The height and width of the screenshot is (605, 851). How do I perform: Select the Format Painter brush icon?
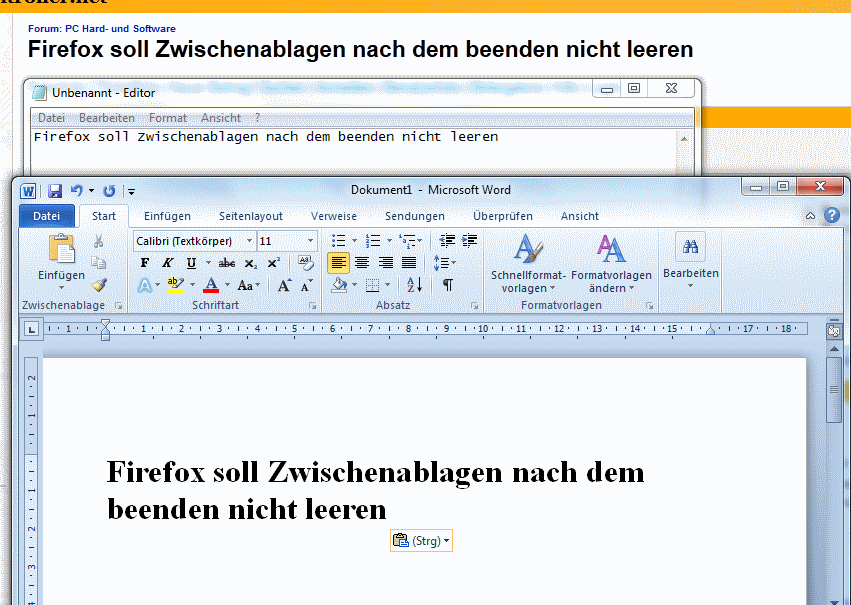99,284
